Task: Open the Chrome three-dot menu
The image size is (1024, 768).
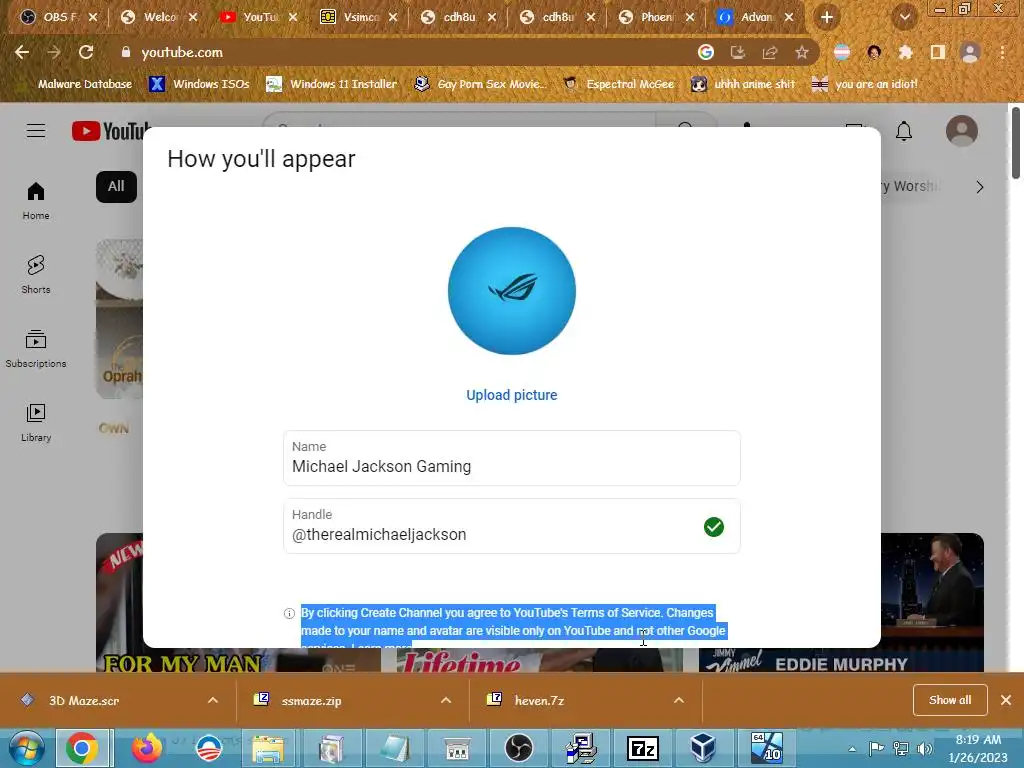Action: click(1002, 52)
